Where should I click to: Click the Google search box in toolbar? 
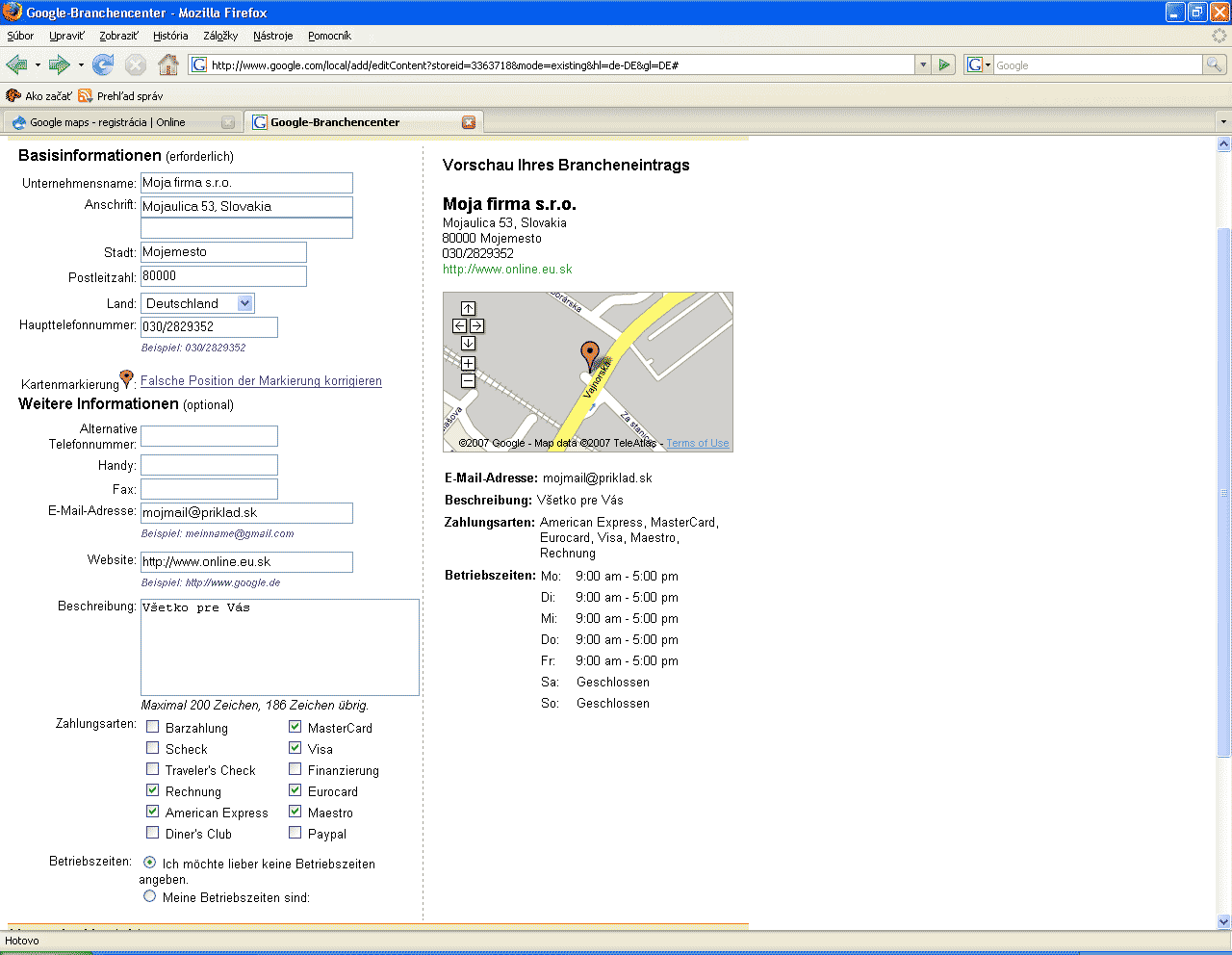coord(1097,65)
